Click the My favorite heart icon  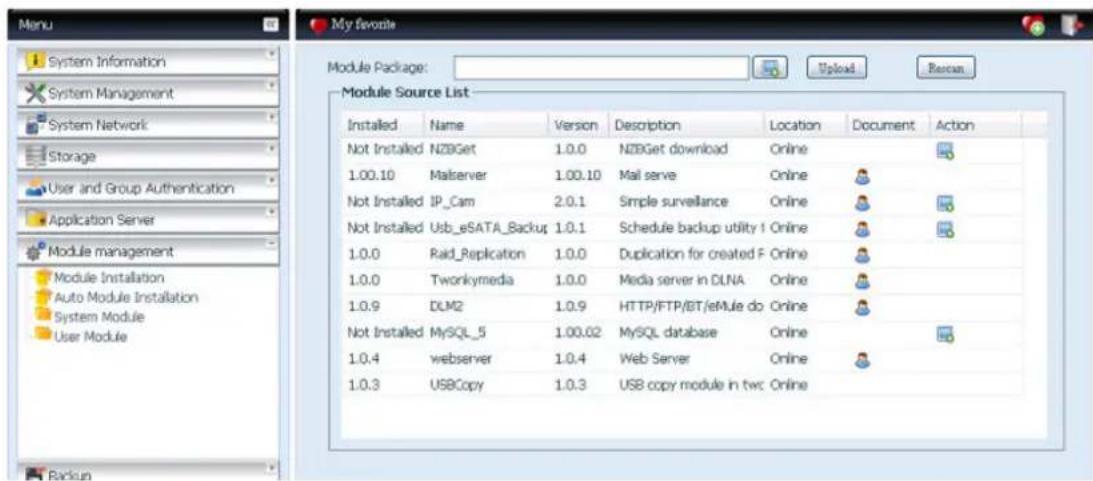click(x=319, y=26)
